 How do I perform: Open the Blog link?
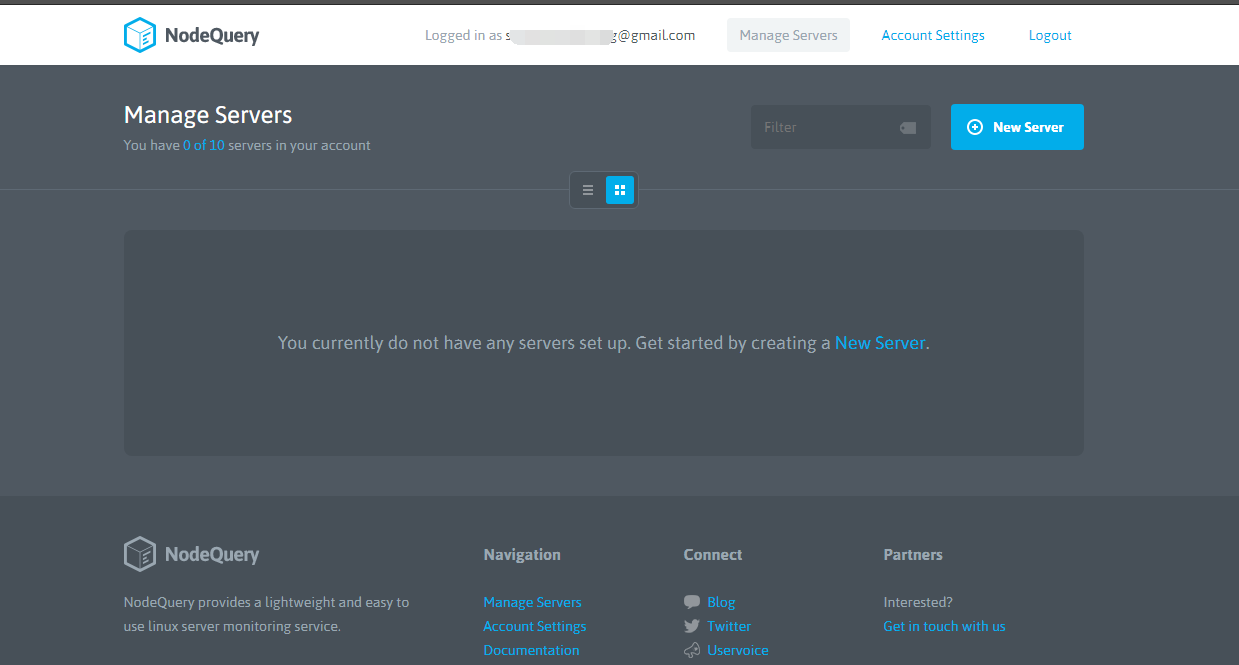point(721,602)
